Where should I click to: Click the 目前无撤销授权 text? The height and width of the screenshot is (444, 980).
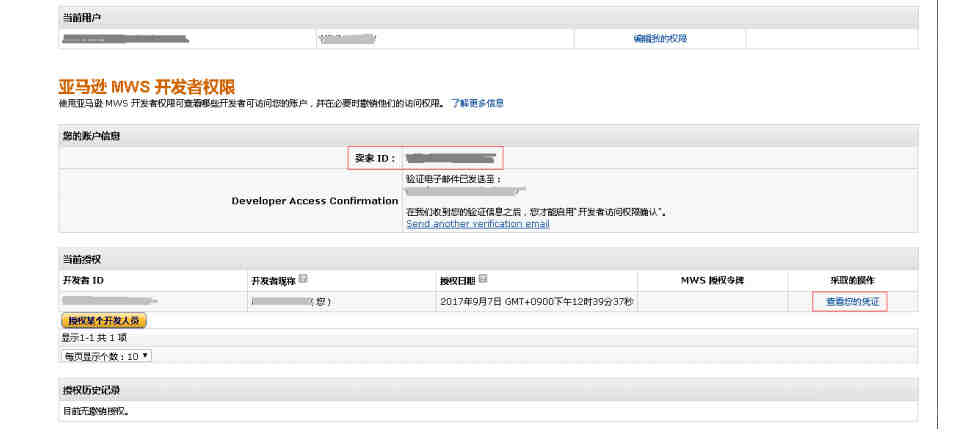[x=96, y=411]
